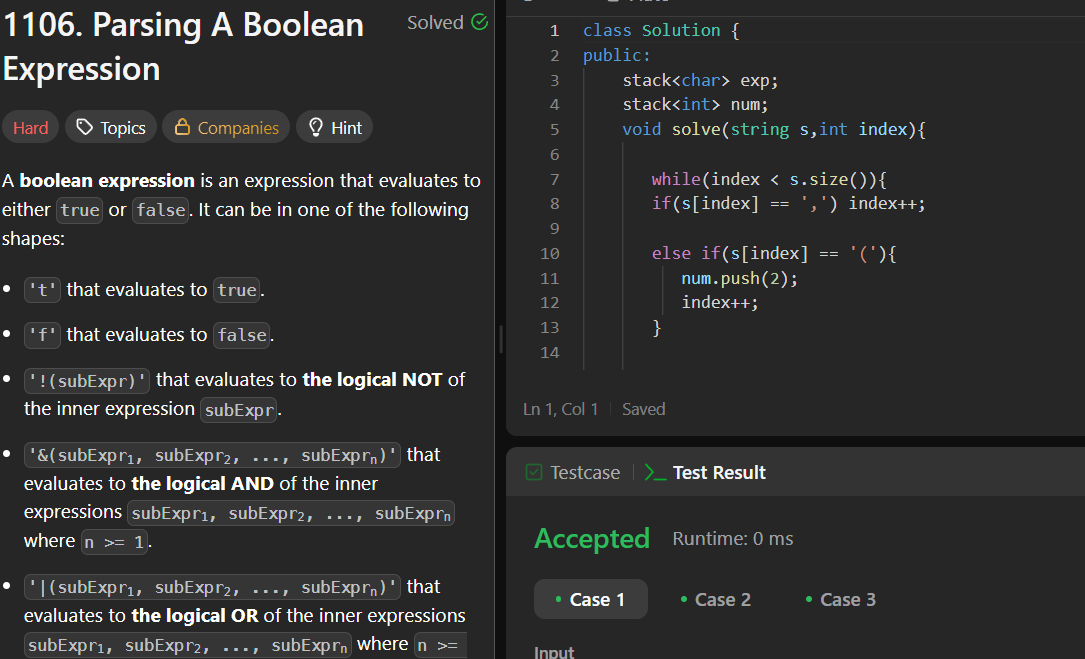Open the locked Companies button
Viewport: 1085px width, 659px height.
pyautogui.click(x=226, y=127)
